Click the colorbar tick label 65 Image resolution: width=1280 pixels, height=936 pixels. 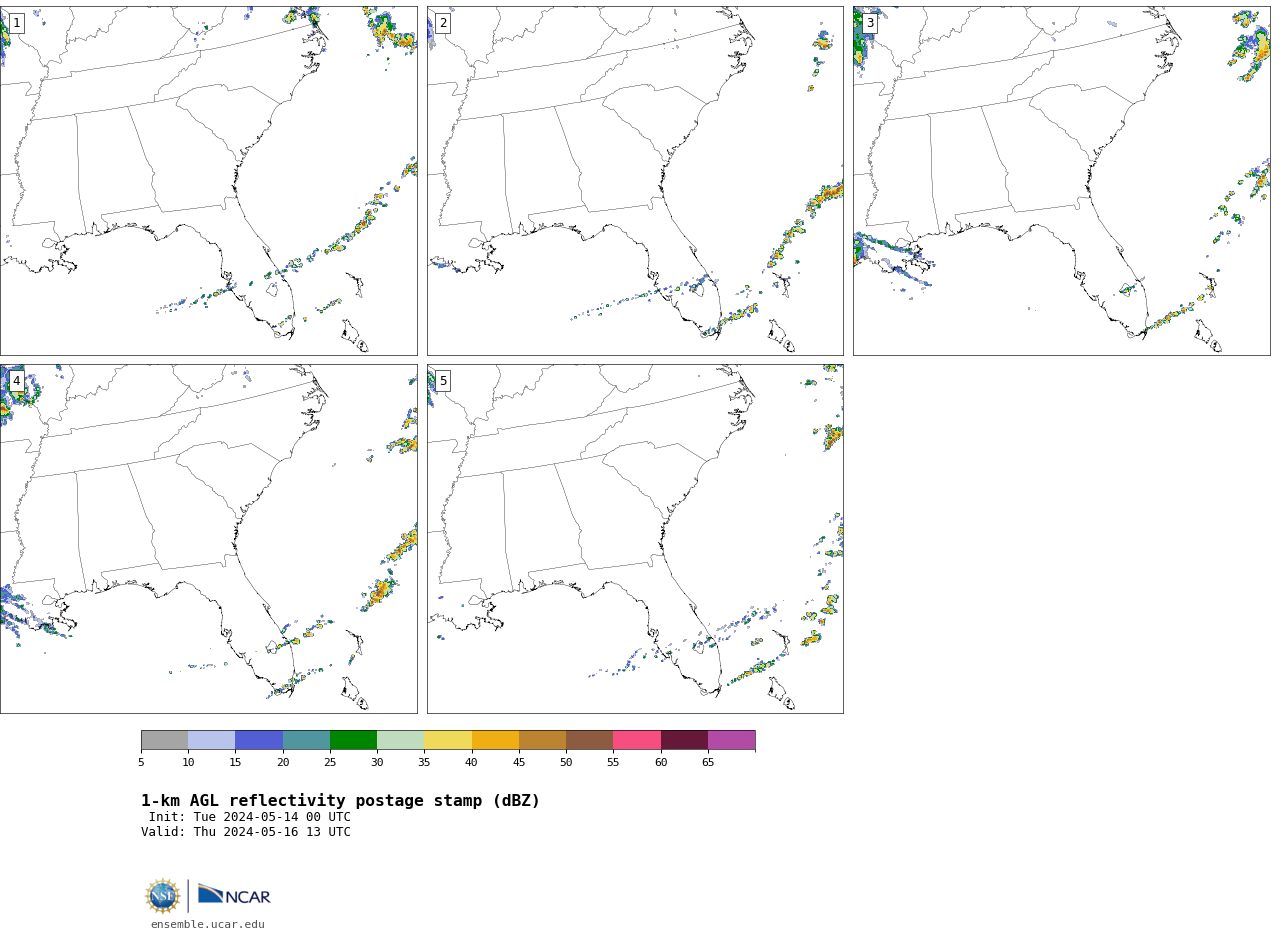pyautogui.click(x=708, y=763)
